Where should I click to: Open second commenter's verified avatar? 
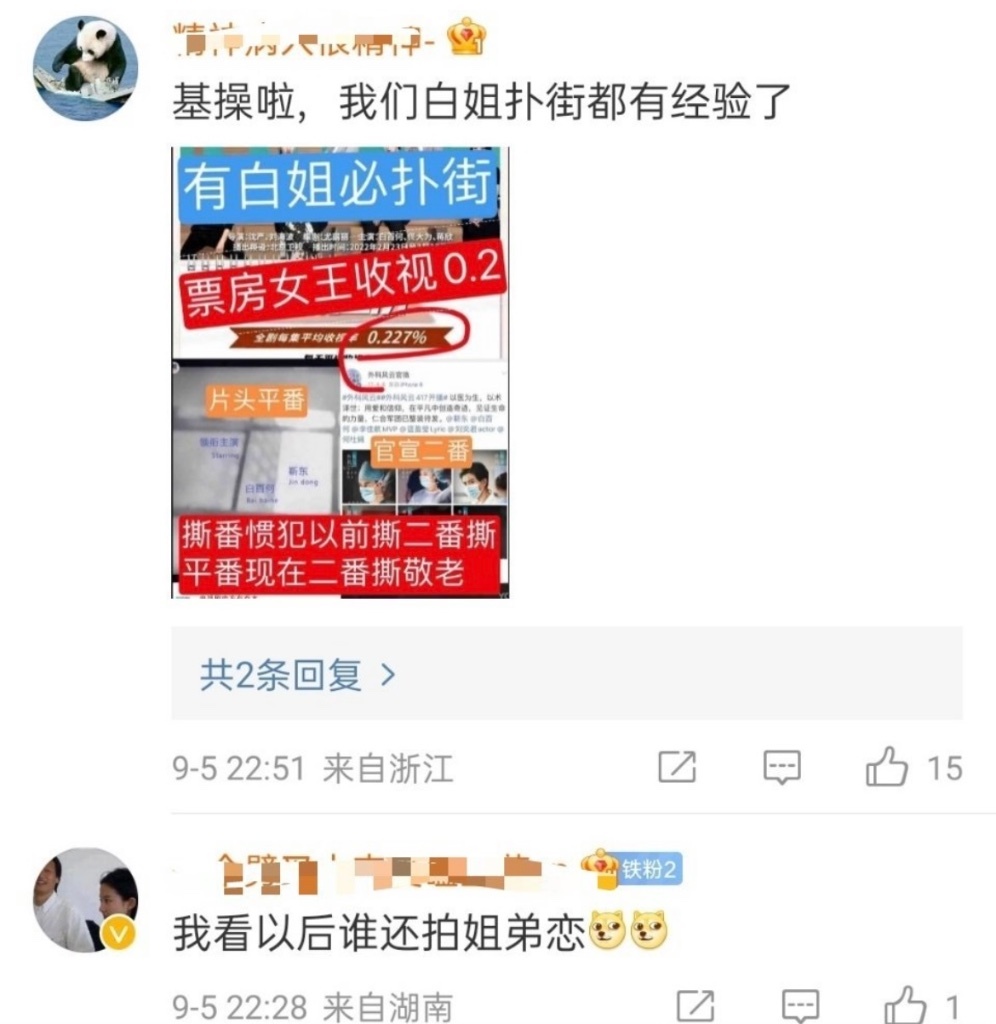[x=86, y=900]
